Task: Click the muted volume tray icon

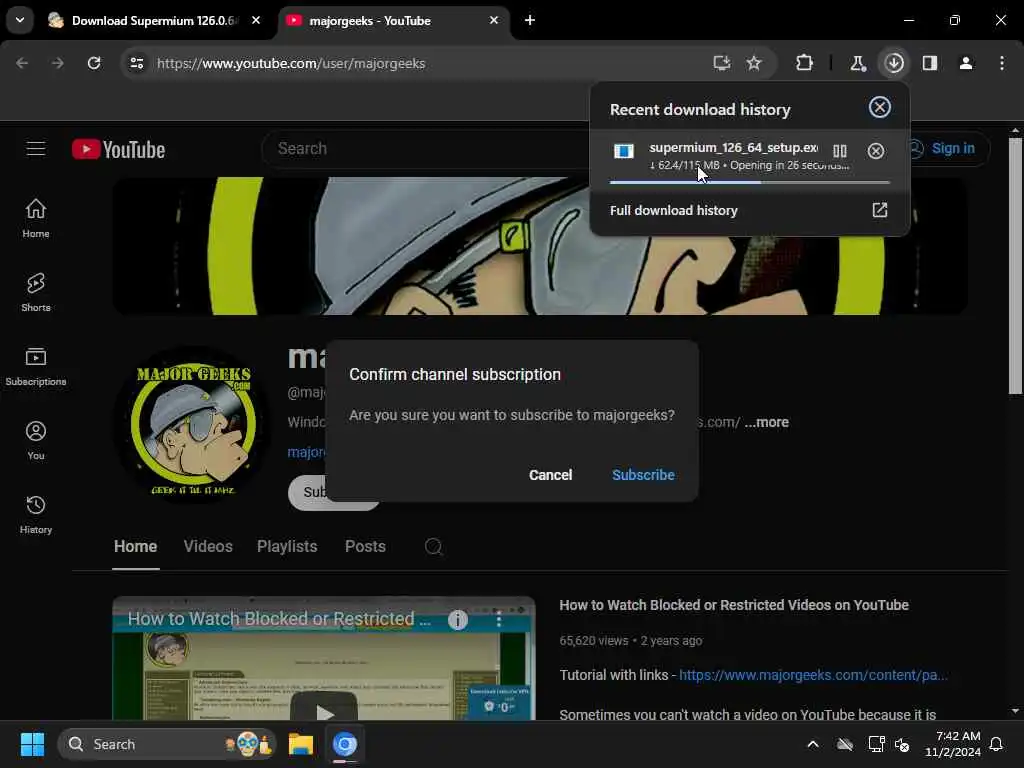Action: pyautogui.click(x=903, y=744)
